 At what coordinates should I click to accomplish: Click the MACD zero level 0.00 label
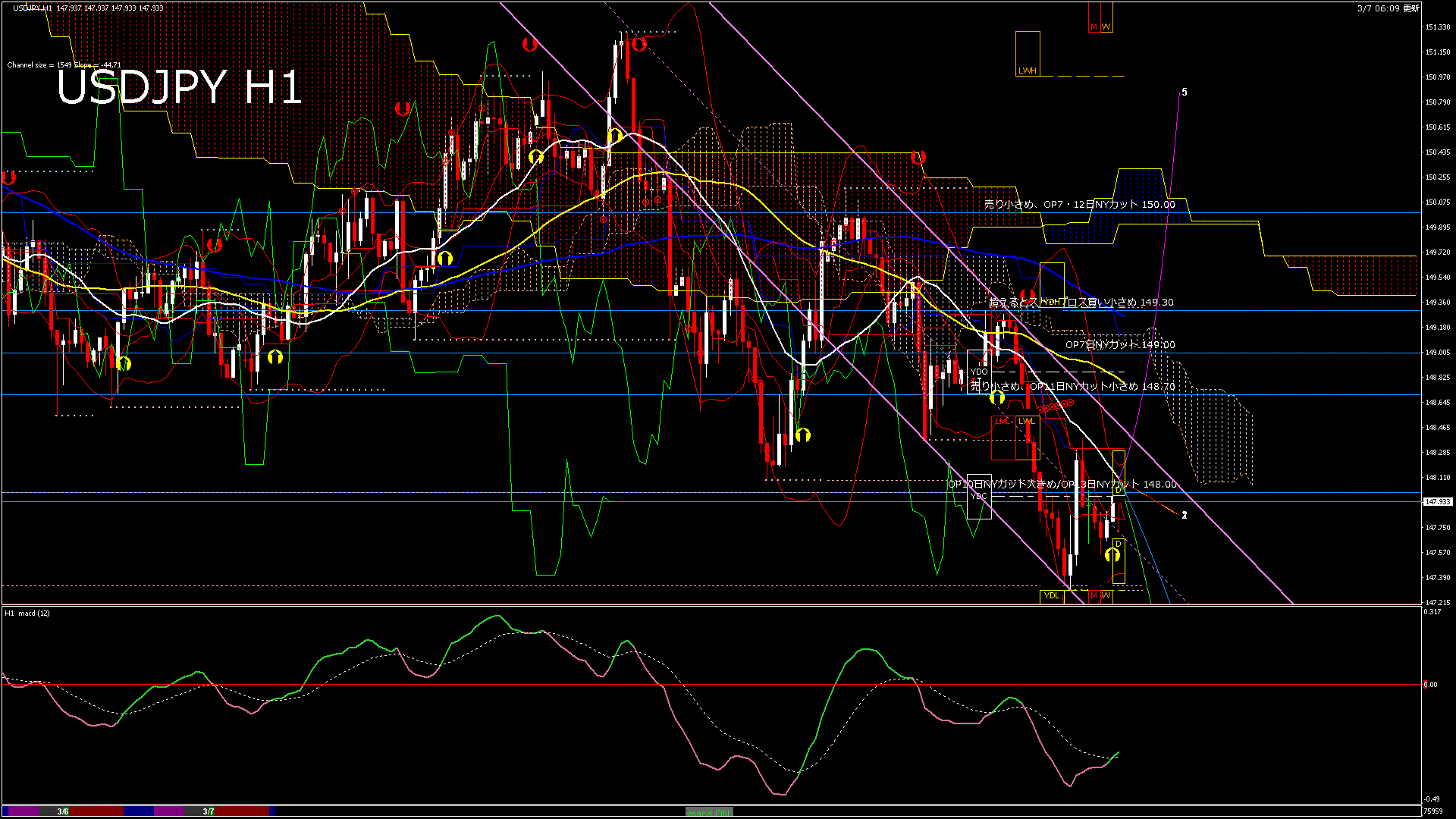tap(1430, 685)
